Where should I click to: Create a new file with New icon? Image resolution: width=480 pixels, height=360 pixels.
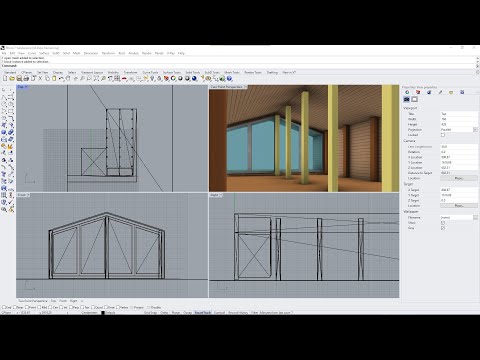point(5,79)
